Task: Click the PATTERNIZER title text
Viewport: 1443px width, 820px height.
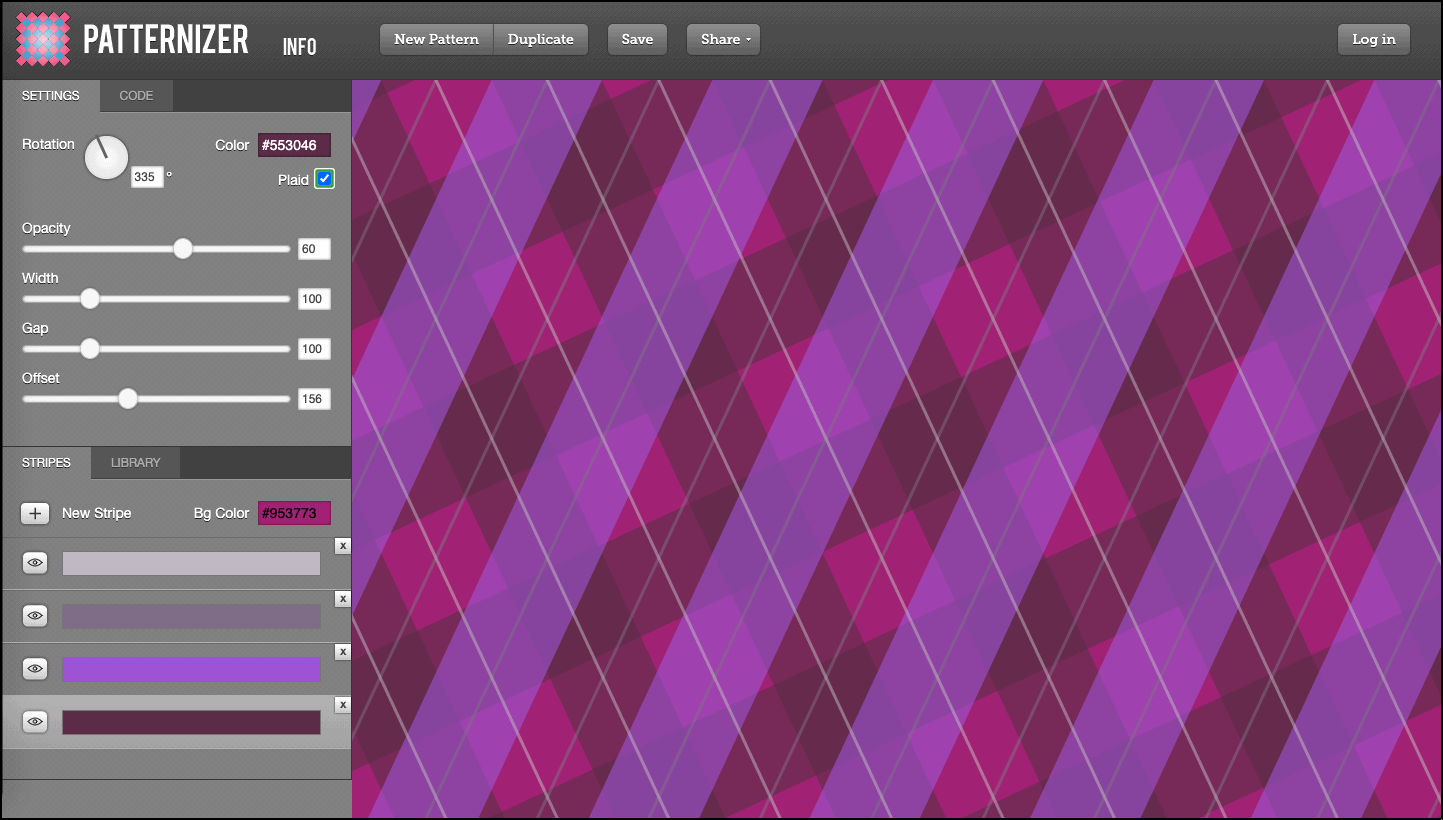Action: click(x=165, y=39)
